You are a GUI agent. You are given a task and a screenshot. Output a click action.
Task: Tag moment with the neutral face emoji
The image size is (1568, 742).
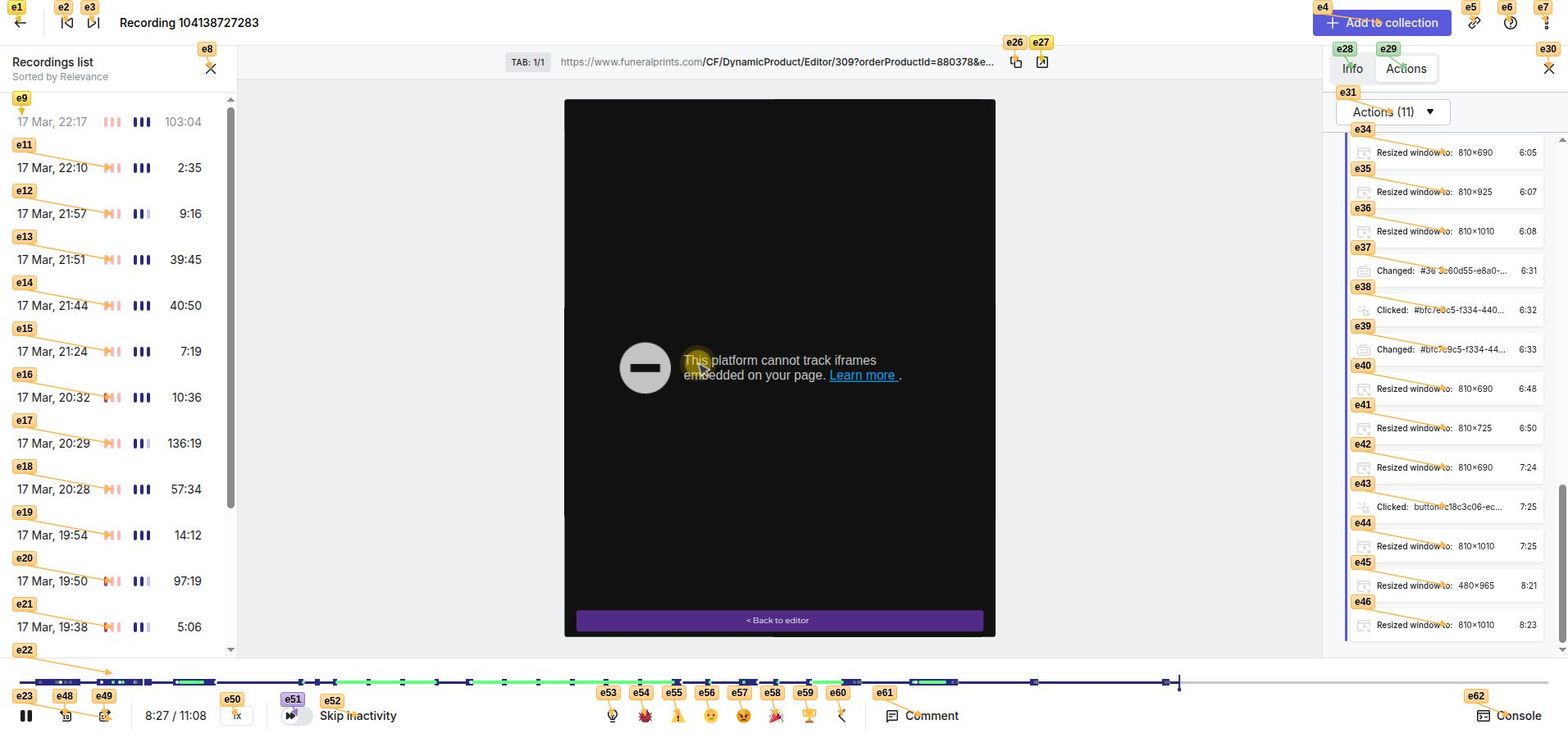tap(711, 716)
